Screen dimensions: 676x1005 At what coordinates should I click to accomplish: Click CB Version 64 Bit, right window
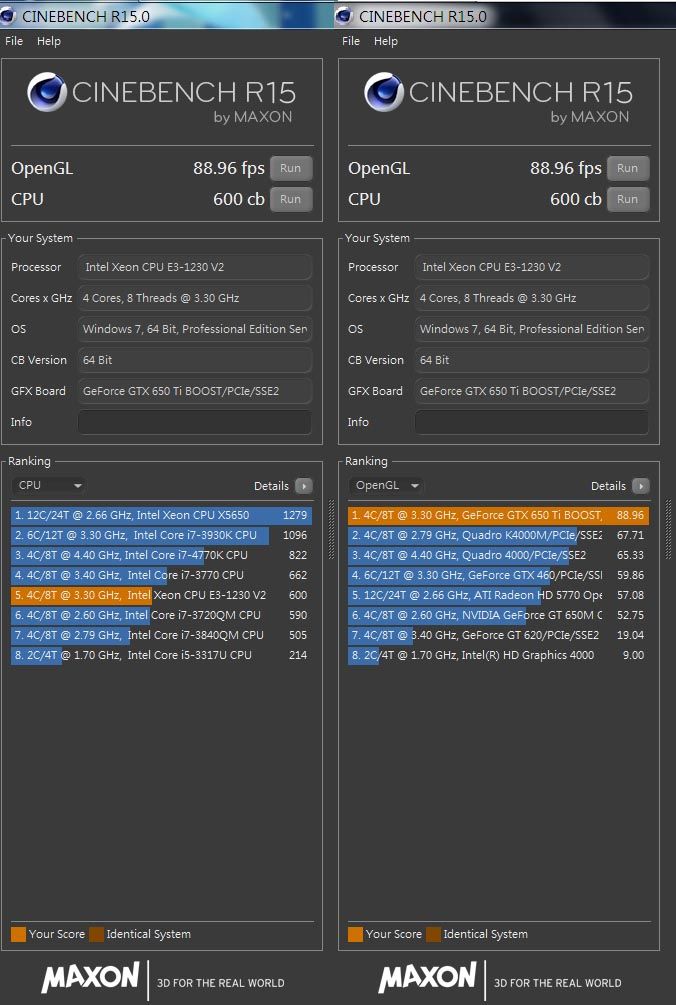pos(532,360)
